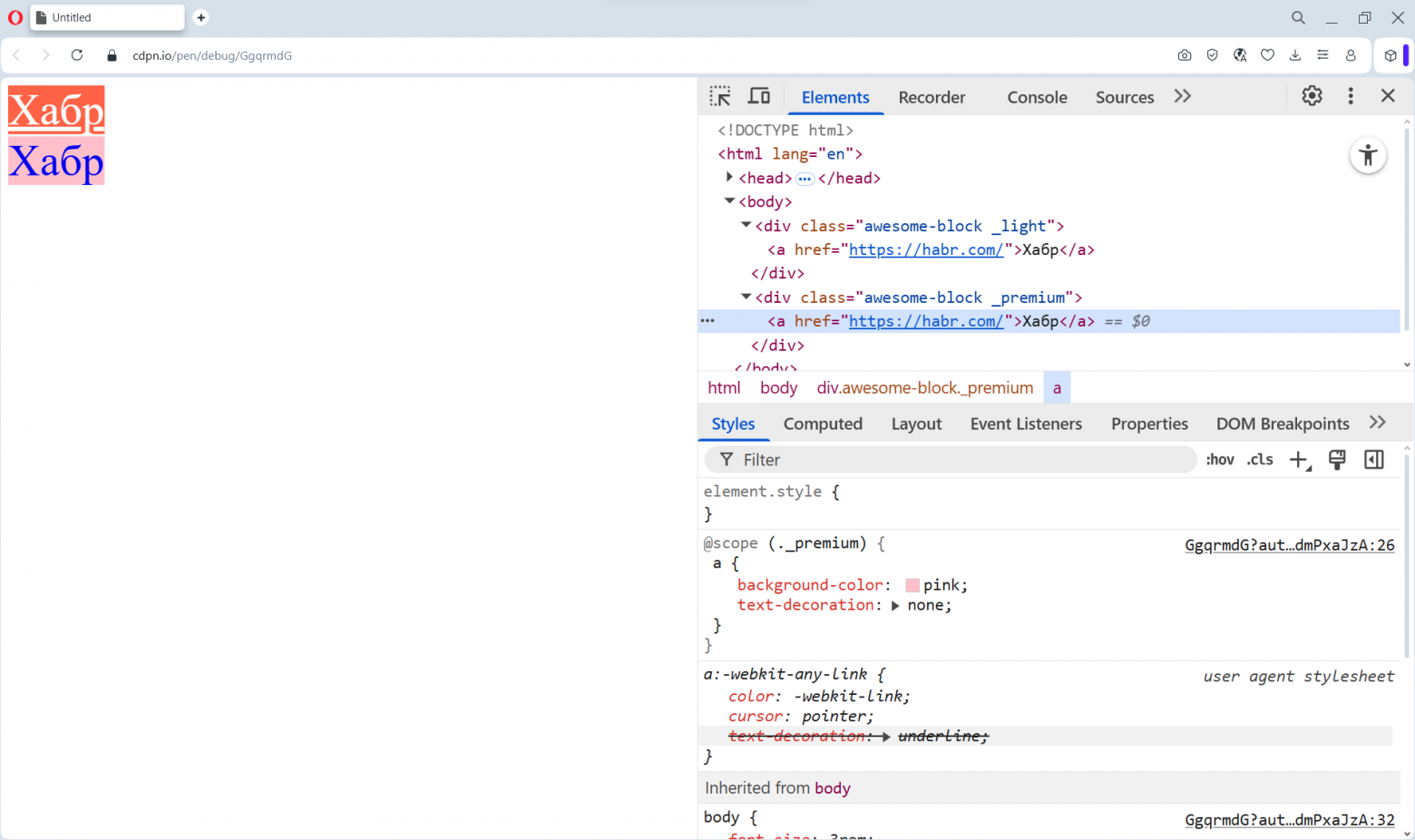Select body in the breadcrumb bar

(x=779, y=387)
